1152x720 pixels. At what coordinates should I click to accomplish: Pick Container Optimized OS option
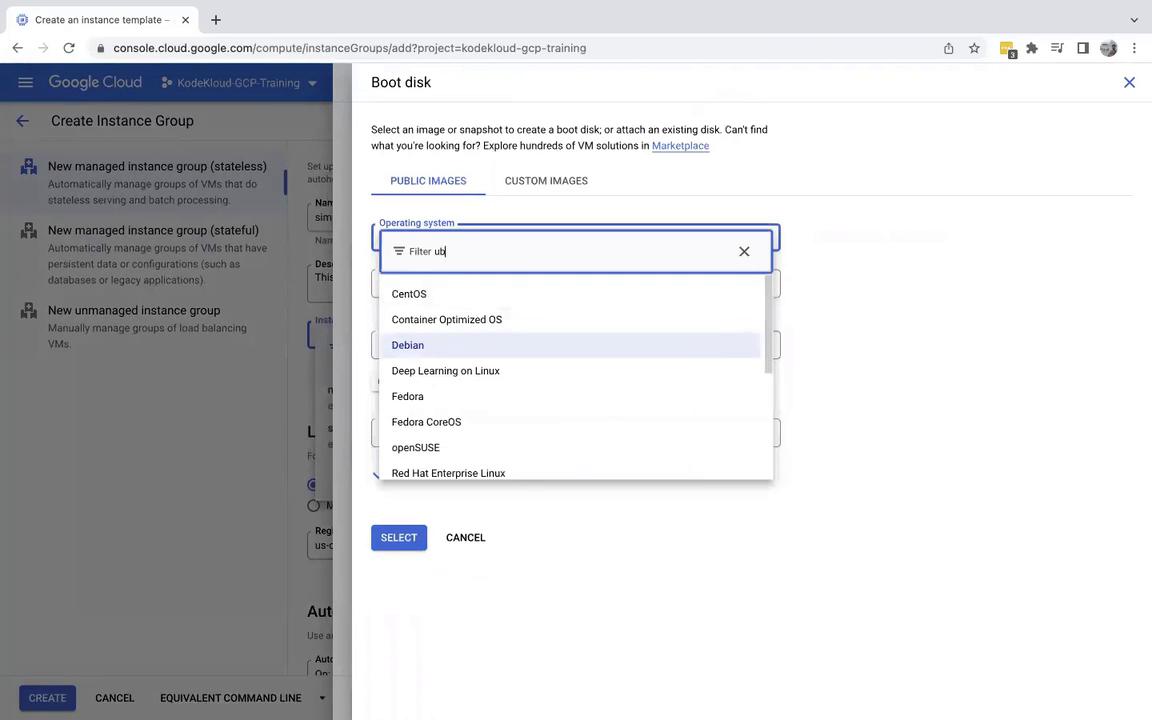click(x=447, y=320)
